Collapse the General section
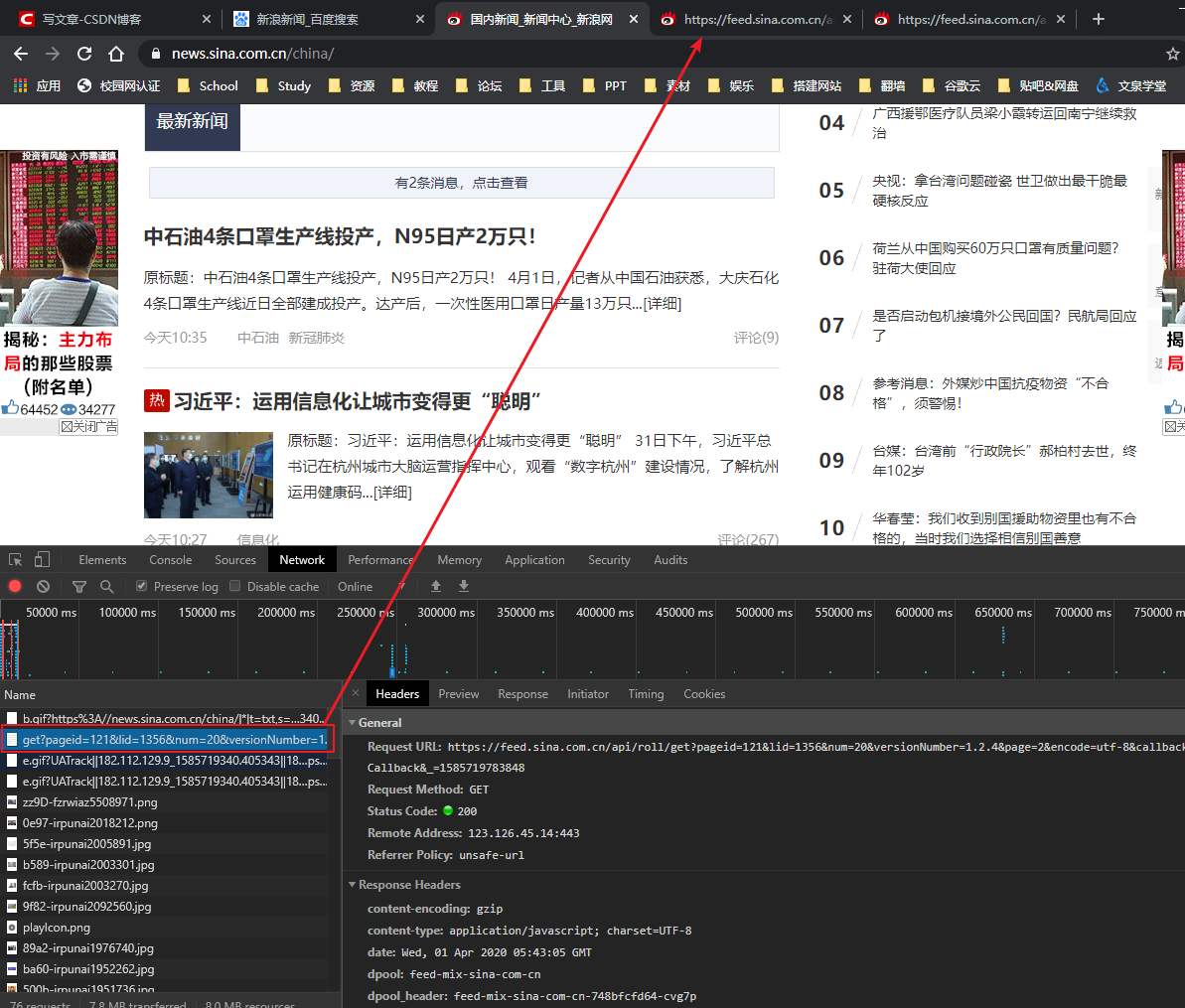Screen dimensions: 1185x1008 click(353, 722)
